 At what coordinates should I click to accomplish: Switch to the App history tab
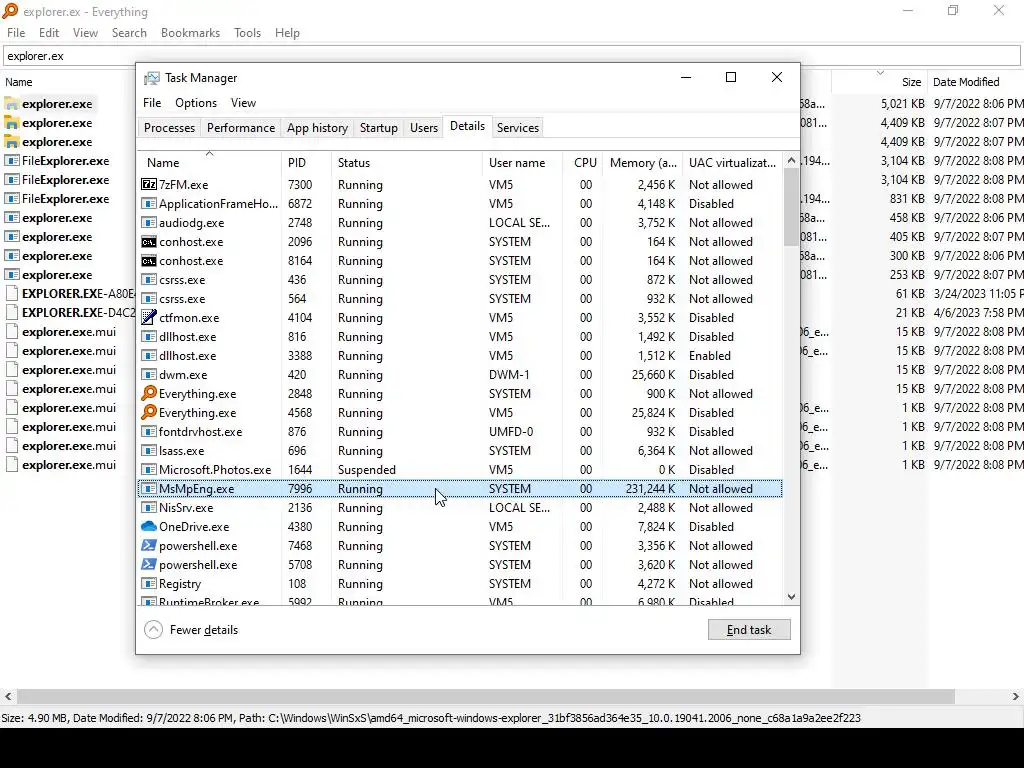coord(317,127)
